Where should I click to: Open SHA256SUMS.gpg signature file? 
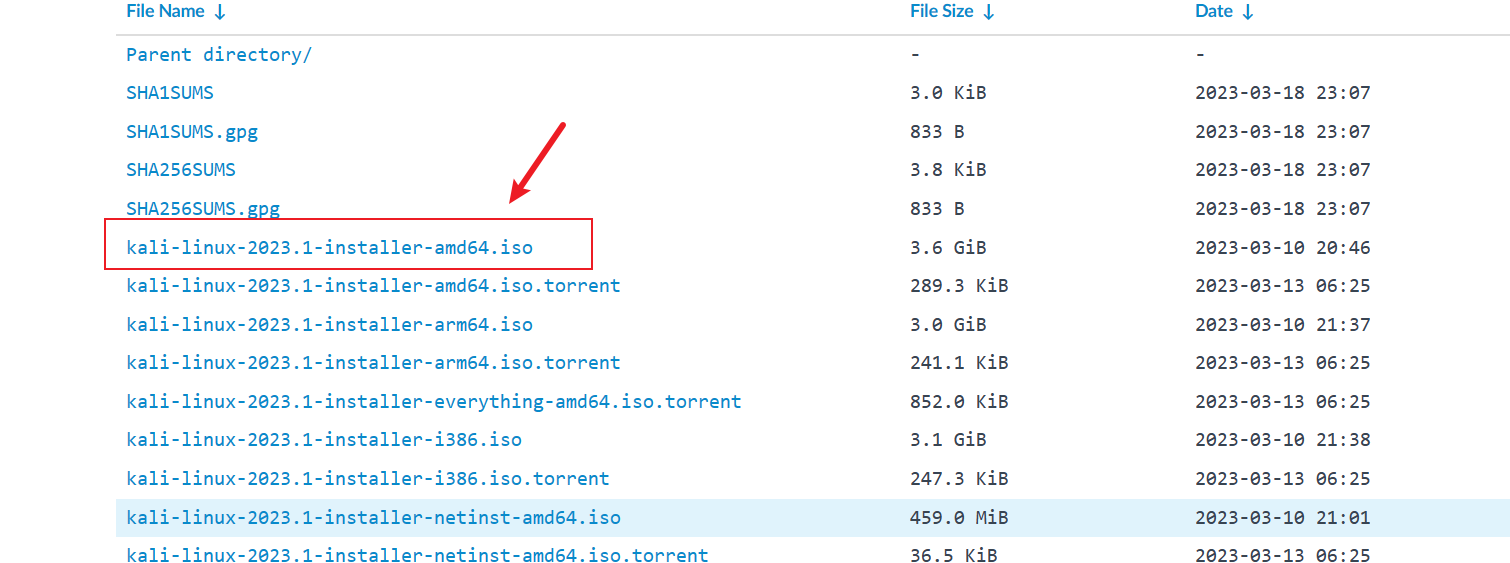click(203, 209)
